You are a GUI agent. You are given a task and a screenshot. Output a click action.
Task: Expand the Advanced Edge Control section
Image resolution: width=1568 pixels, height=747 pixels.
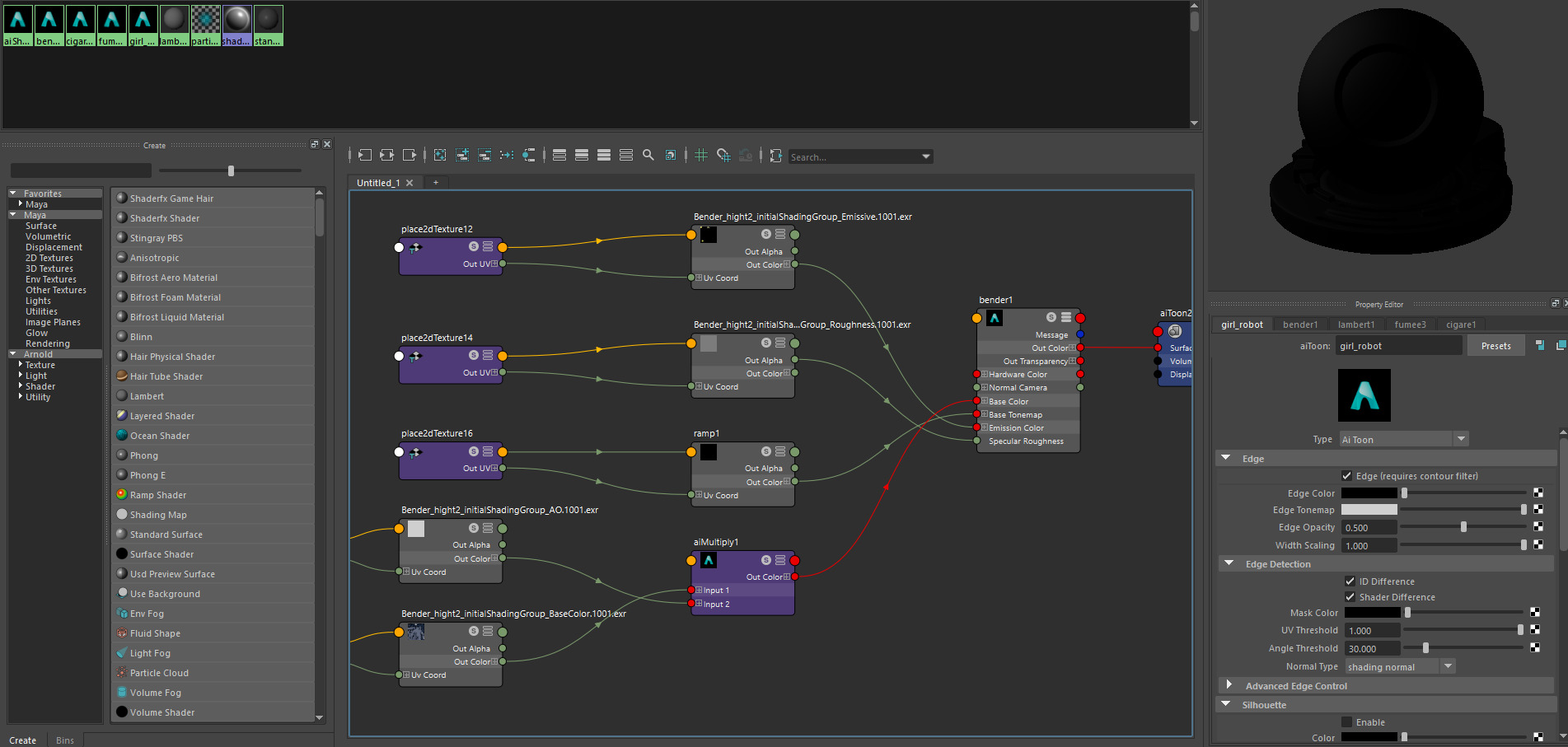click(1229, 685)
